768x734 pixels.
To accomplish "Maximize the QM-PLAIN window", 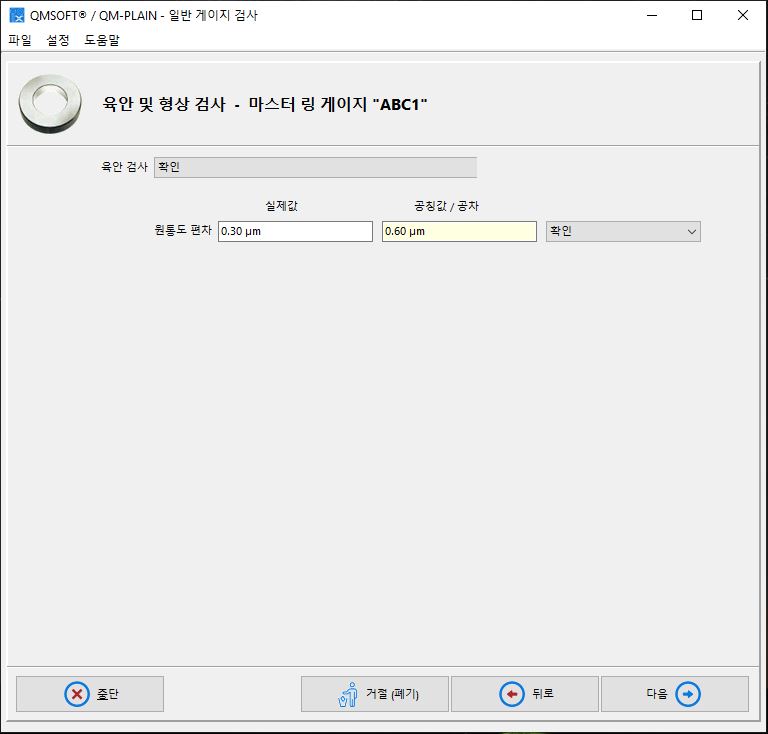I will pyautogui.click(x=697, y=15).
